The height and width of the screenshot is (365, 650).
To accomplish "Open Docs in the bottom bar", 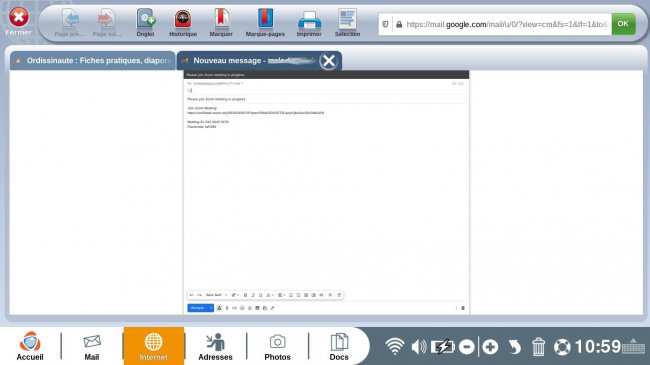I will 339,346.
